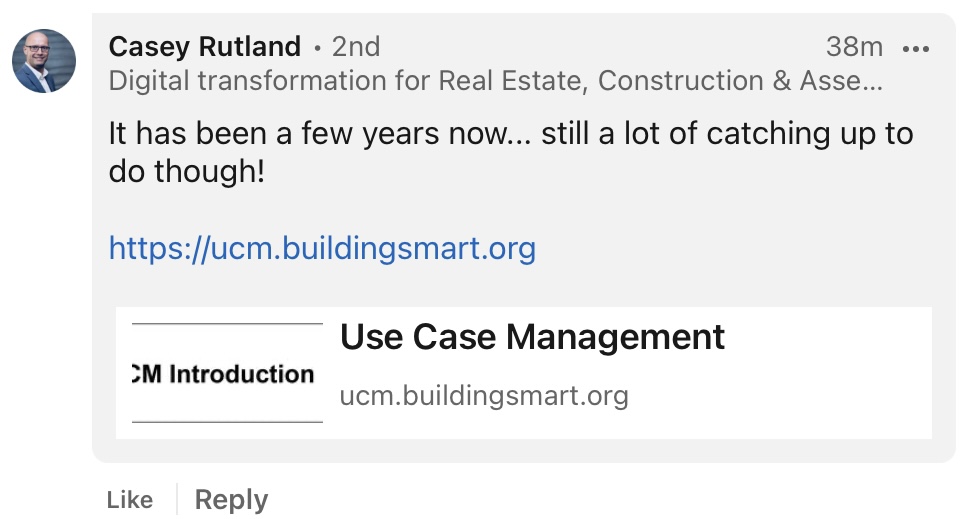
Task: Open the three-dot comment options menu
Action: 916,47
